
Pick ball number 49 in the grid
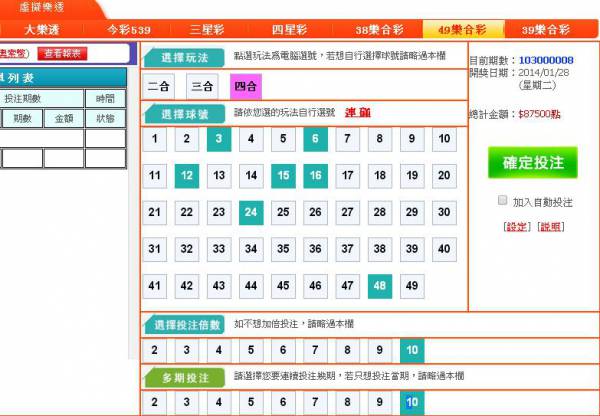coord(411,286)
